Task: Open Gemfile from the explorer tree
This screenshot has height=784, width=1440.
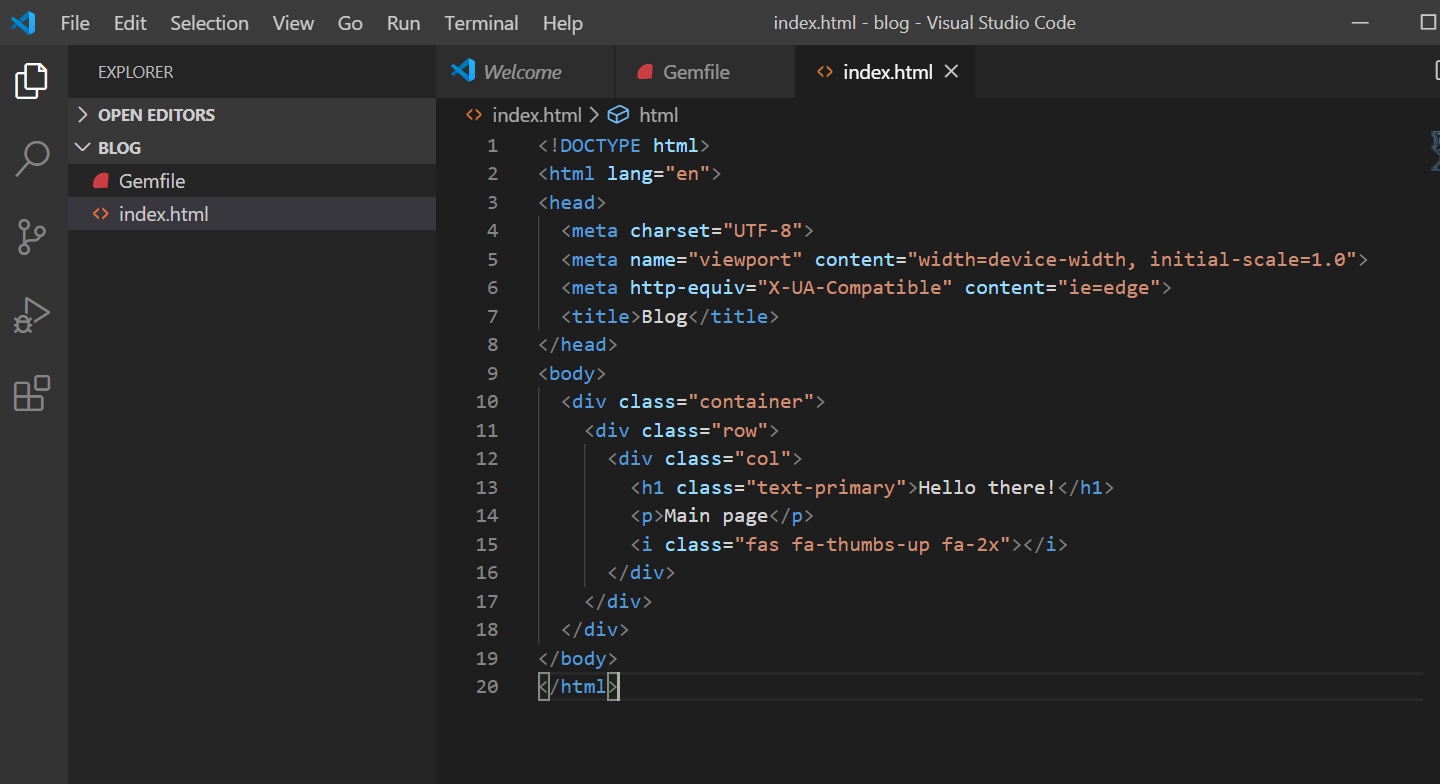Action: [x=252, y=181]
